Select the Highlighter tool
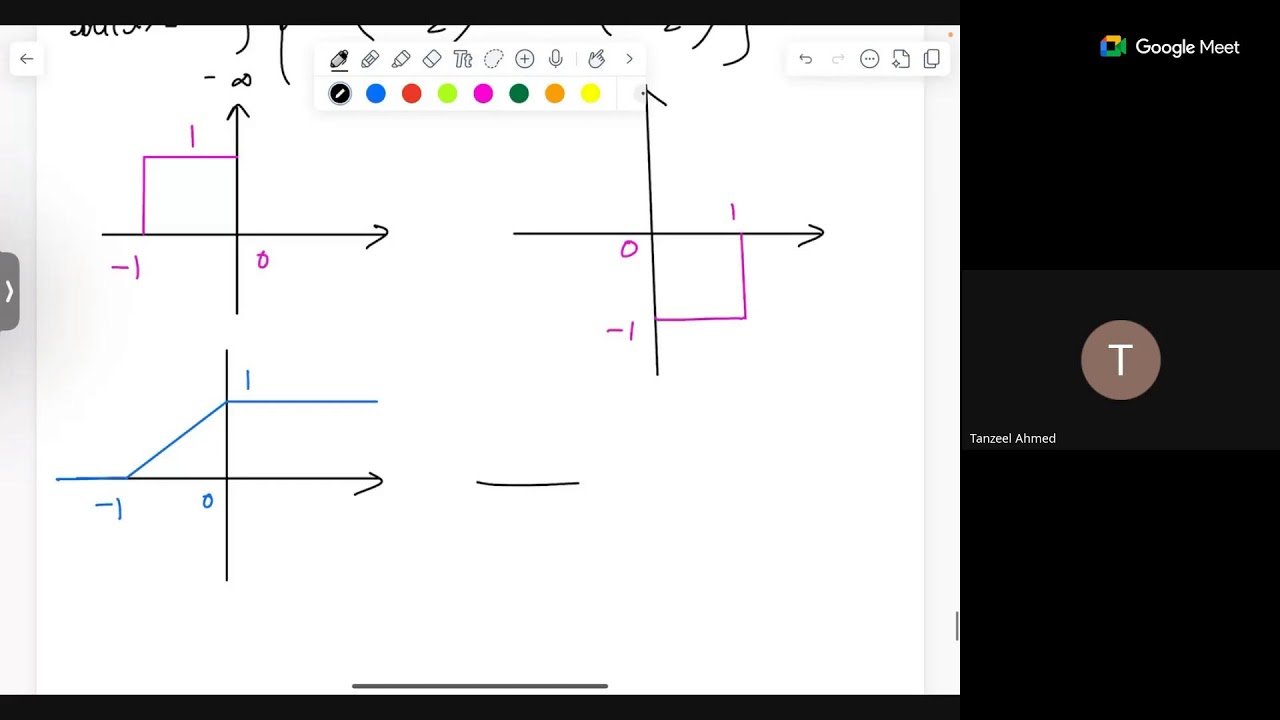The image size is (1280, 720). click(x=401, y=59)
